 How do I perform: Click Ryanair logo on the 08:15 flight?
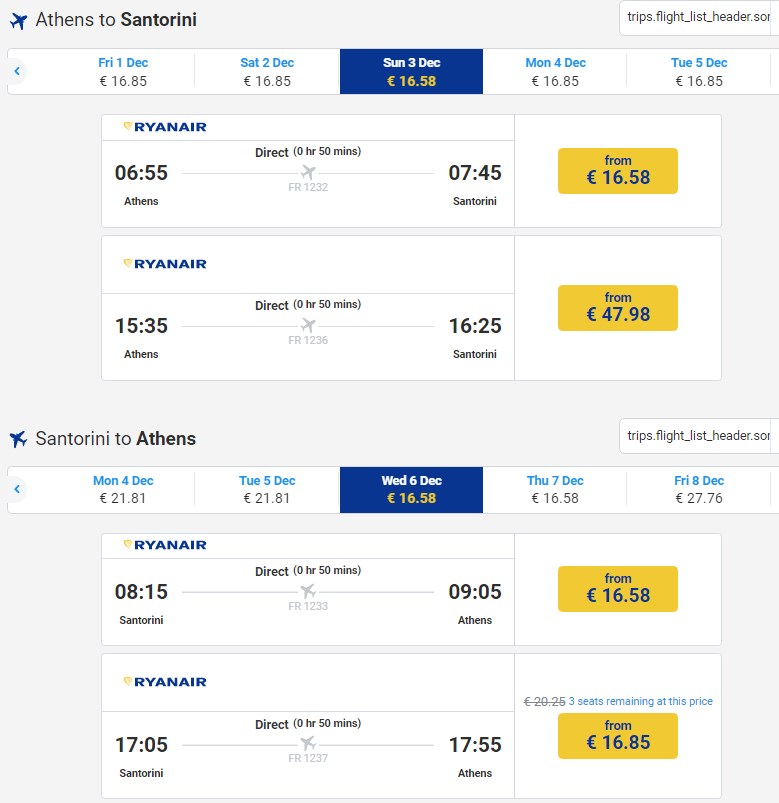[164, 545]
